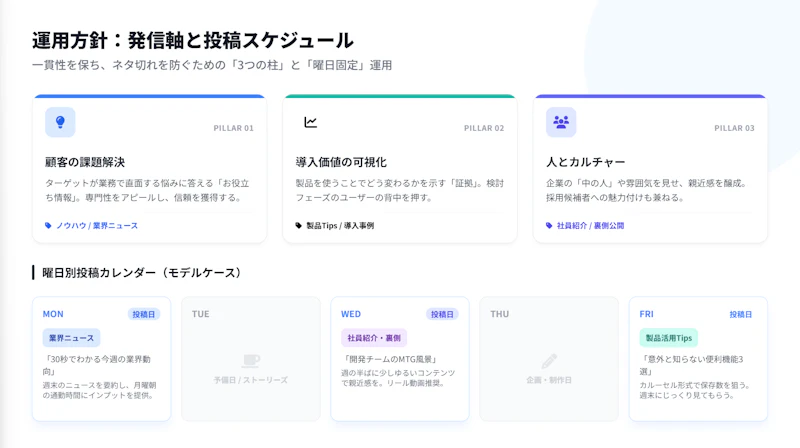The height and width of the screenshot is (448, 800).
Task: Click the 投稿日 badge on the FRI card
Action: (740, 314)
